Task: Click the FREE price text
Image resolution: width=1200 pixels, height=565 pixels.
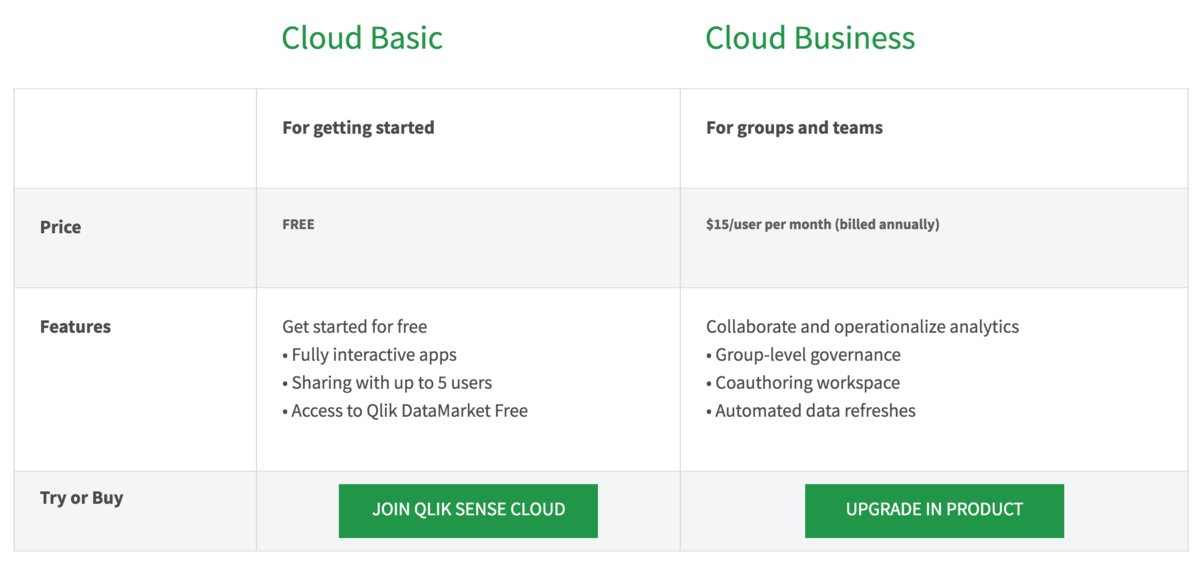Action: coord(298,225)
